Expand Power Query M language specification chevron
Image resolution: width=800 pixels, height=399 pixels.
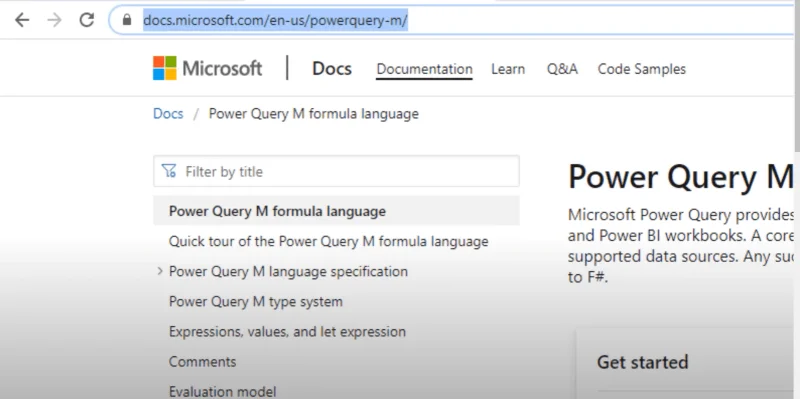[160, 271]
